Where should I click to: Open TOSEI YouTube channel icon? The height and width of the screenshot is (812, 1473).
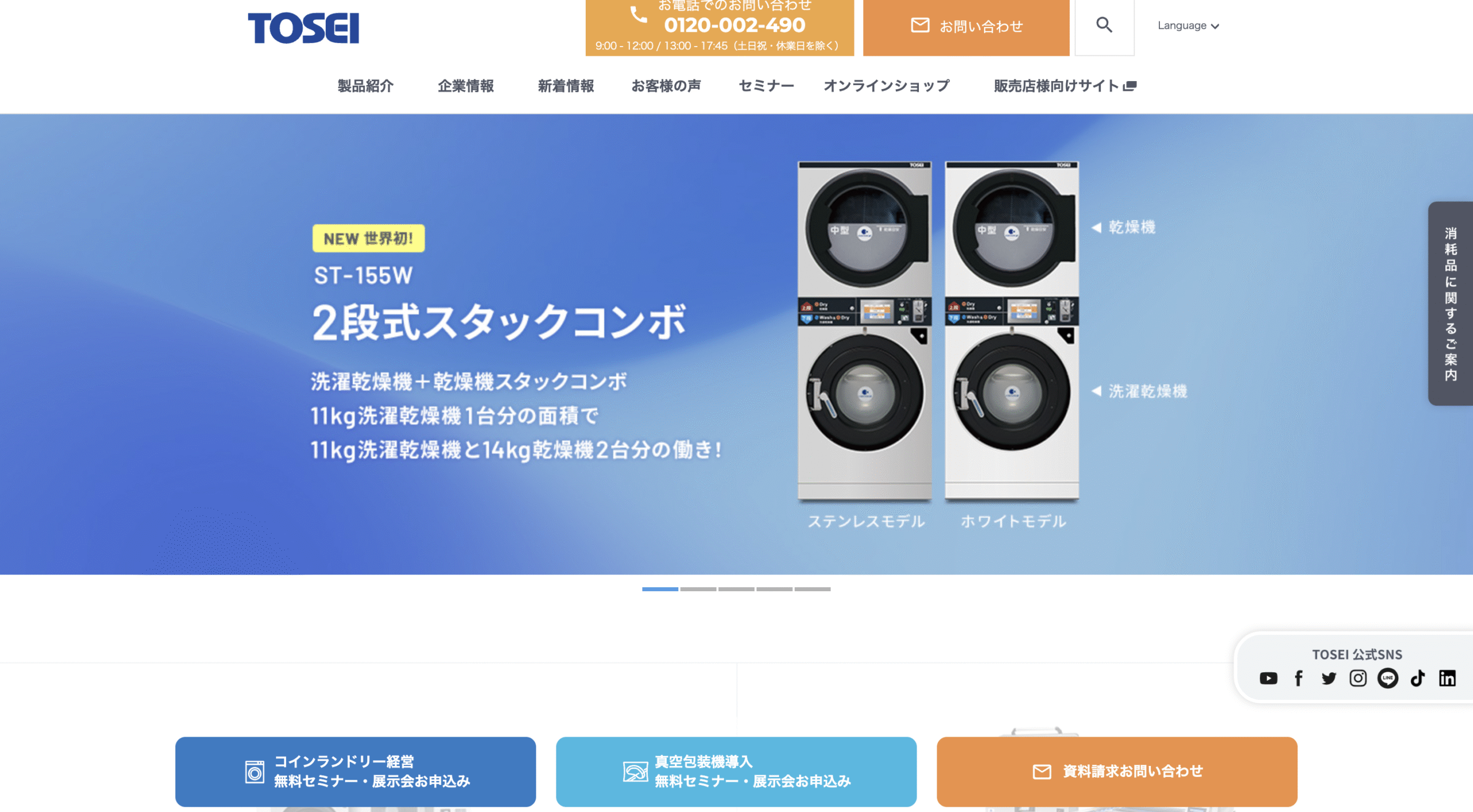(x=1268, y=679)
